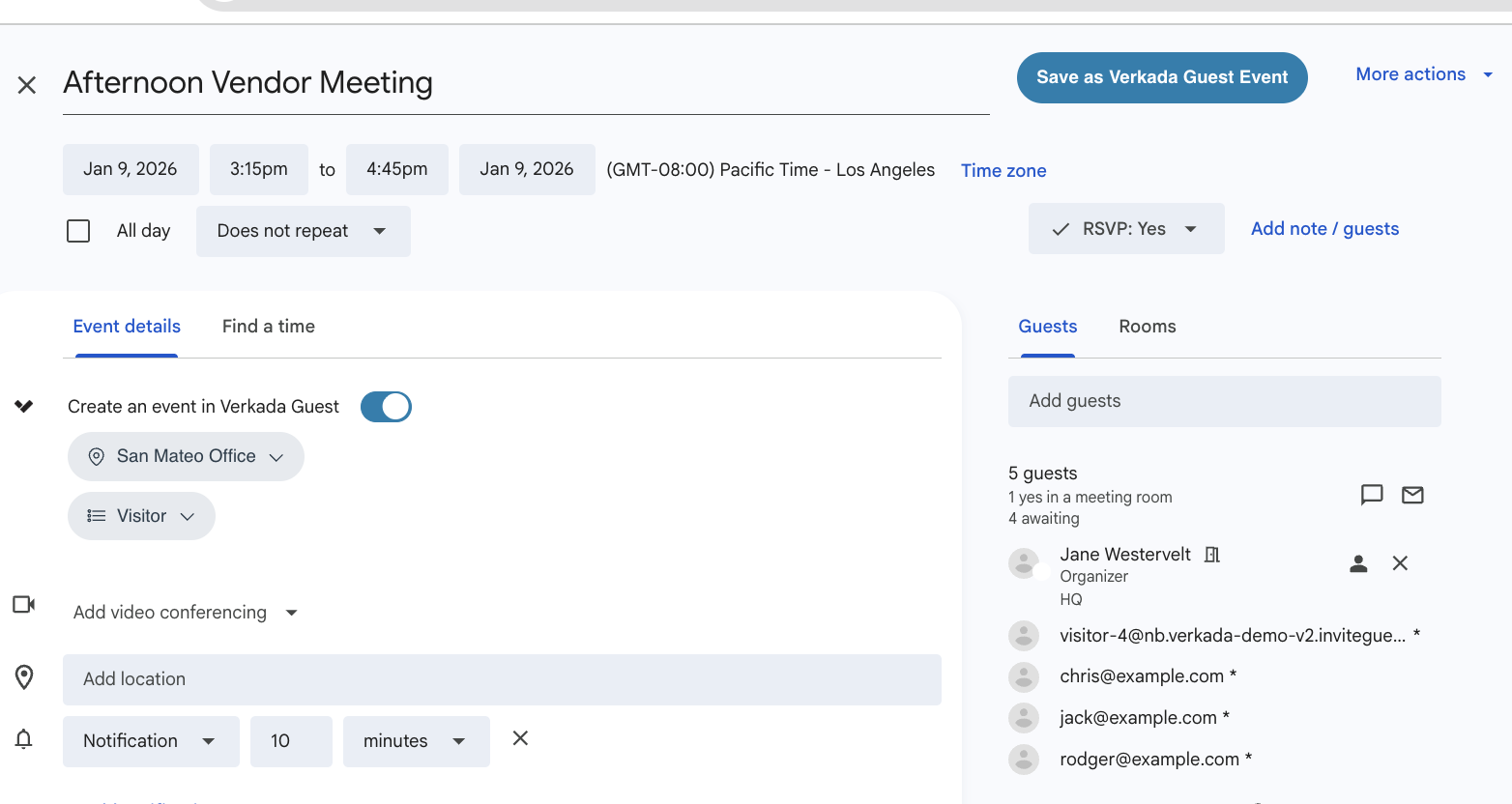Open the RSVP: Yes dropdown
This screenshot has height=804, width=1512.
1125,229
